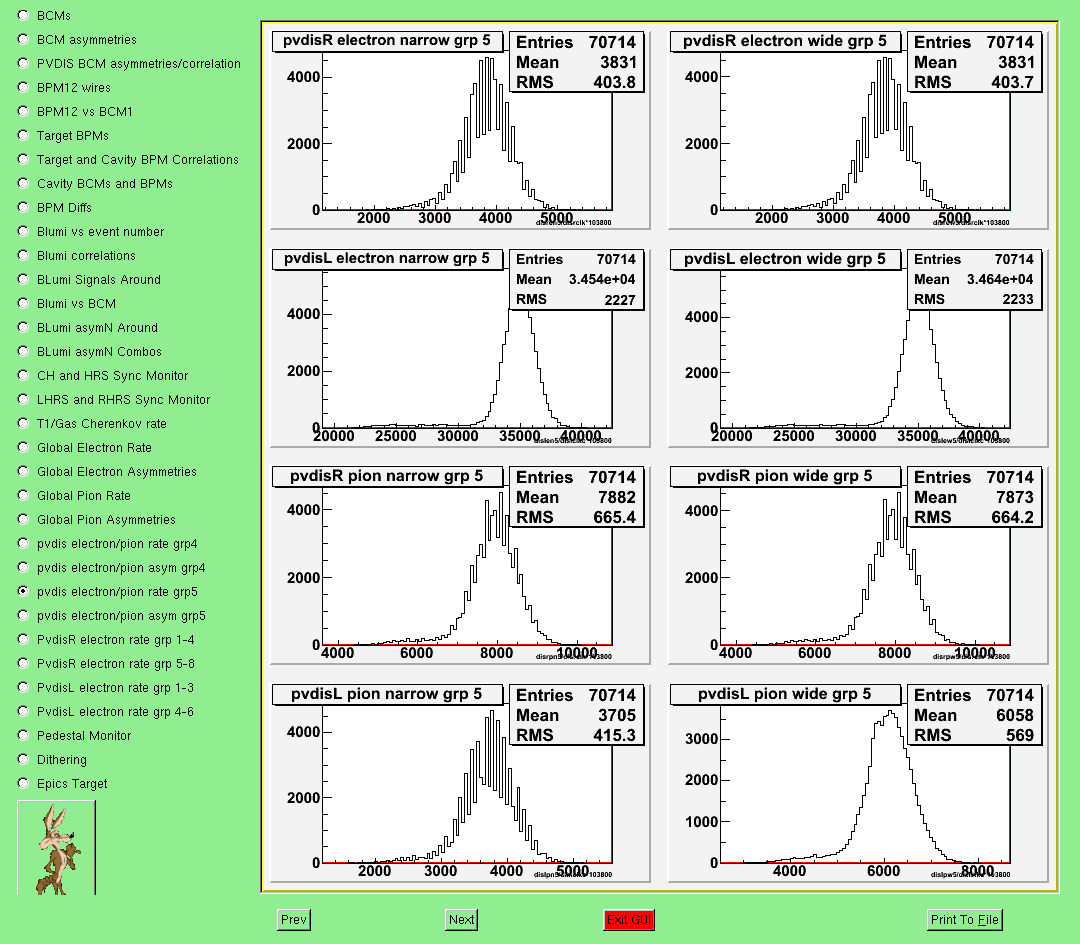
Task: Choose PvdisR electron rate grp 5-8
Action: coord(23,664)
